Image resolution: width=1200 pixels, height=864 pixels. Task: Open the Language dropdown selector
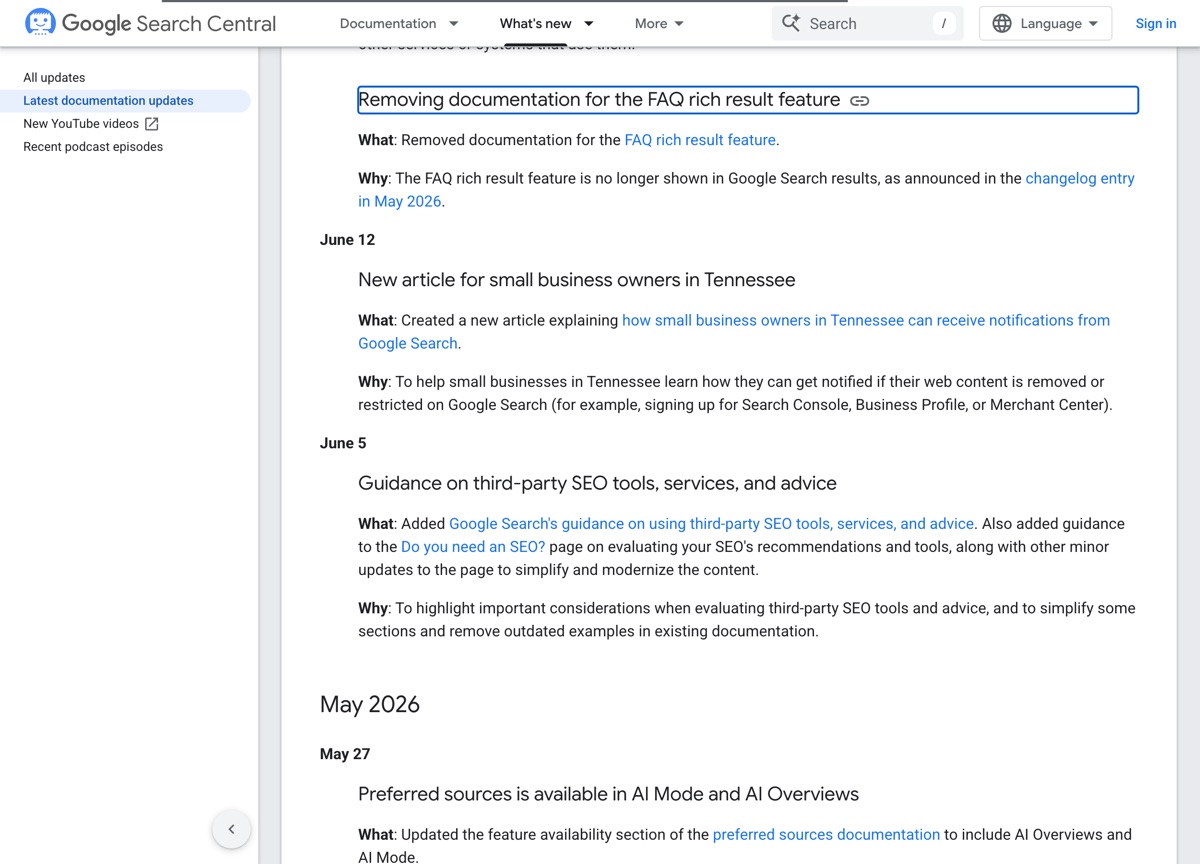1045,23
